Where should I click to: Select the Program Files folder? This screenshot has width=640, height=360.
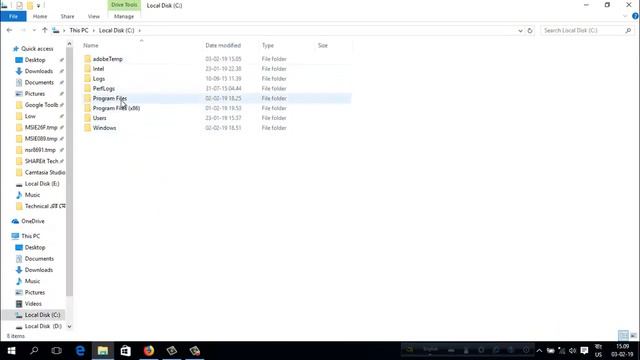(109, 98)
